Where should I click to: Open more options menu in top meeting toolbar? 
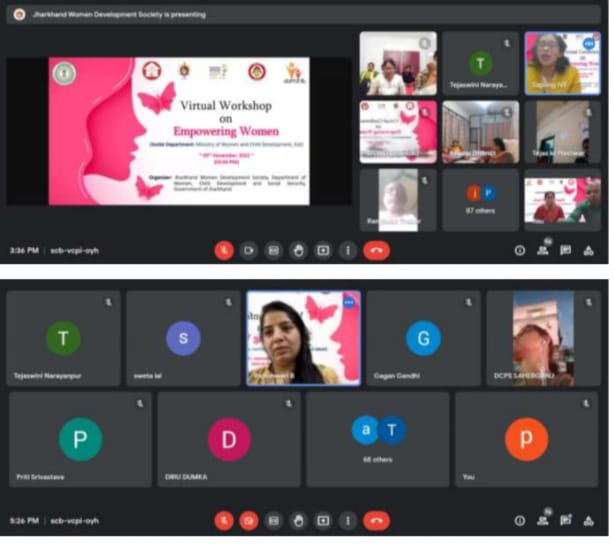click(347, 250)
